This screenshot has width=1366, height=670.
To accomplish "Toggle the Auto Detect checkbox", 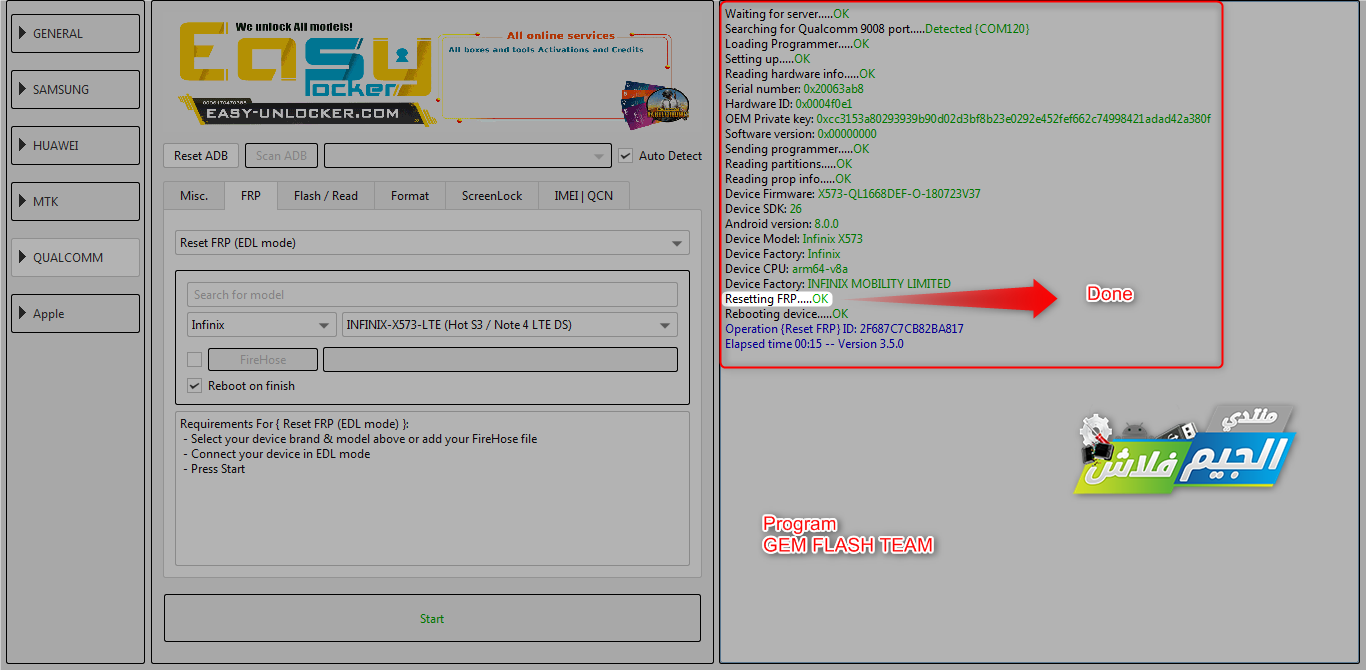I will click(626, 155).
